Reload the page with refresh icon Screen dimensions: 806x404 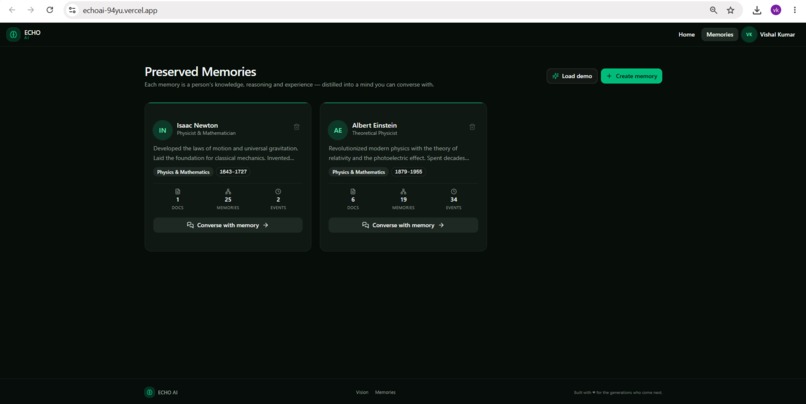point(49,10)
